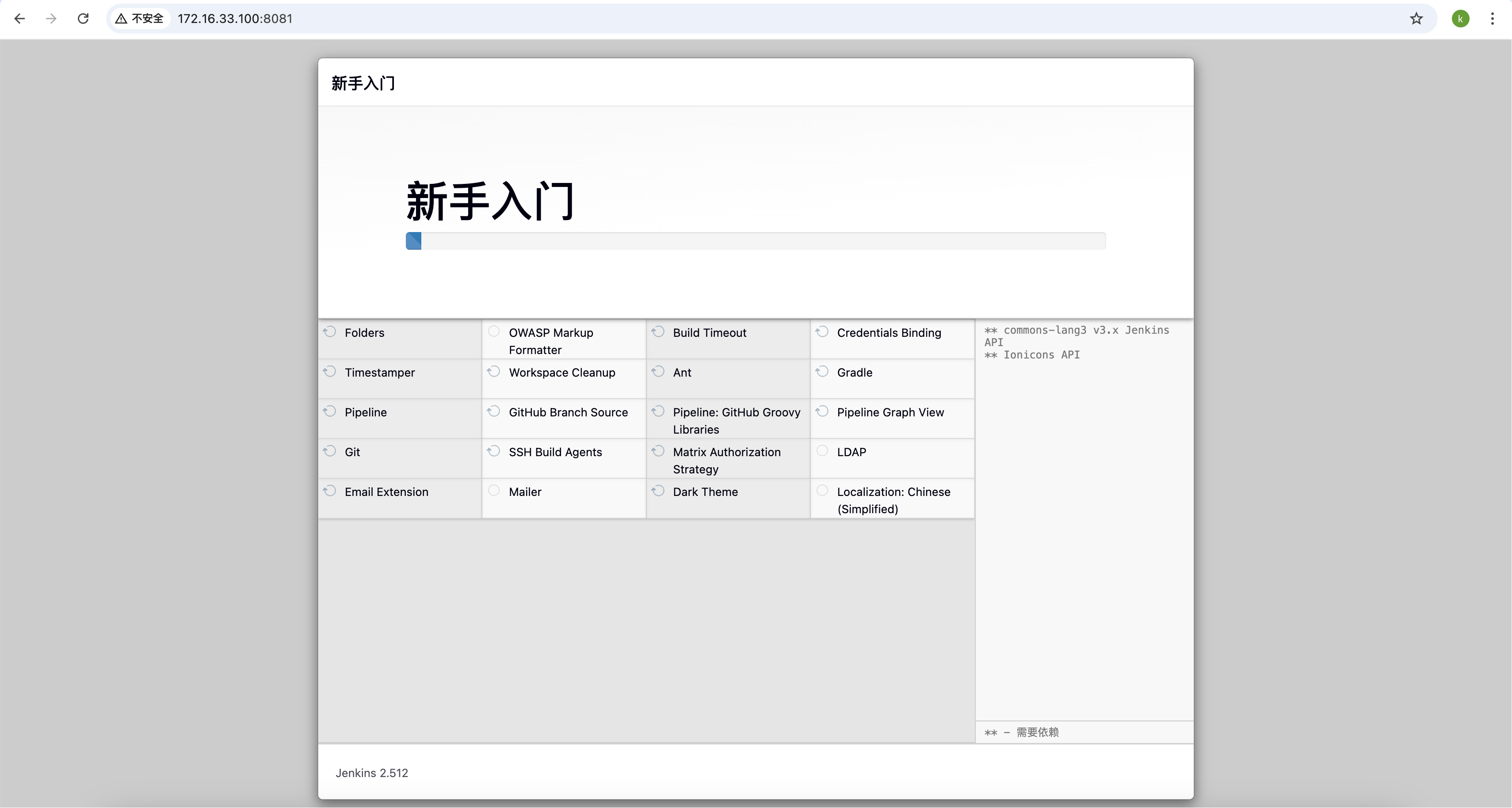Viewport: 1512px width, 808px height.
Task: Select the Credentials Binding label
Action: pos(889,333)
